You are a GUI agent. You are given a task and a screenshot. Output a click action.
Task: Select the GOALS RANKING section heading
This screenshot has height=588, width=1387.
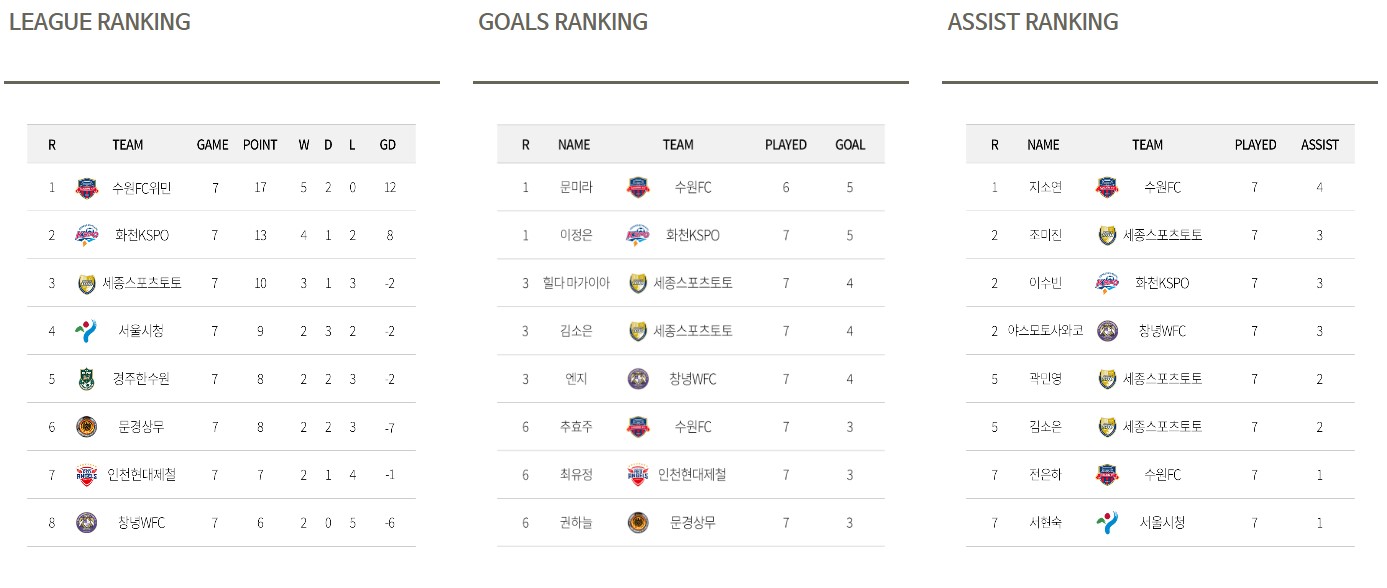pyautogui.click(x=563, y=22)
